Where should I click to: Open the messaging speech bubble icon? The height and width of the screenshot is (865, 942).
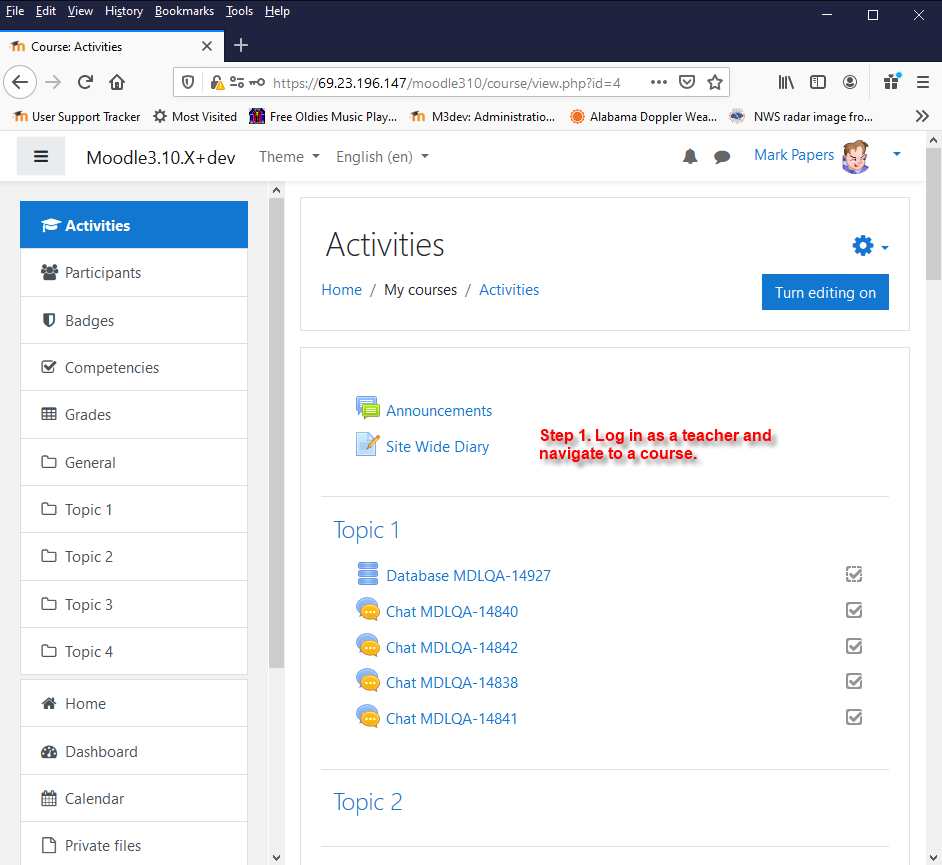722,157
